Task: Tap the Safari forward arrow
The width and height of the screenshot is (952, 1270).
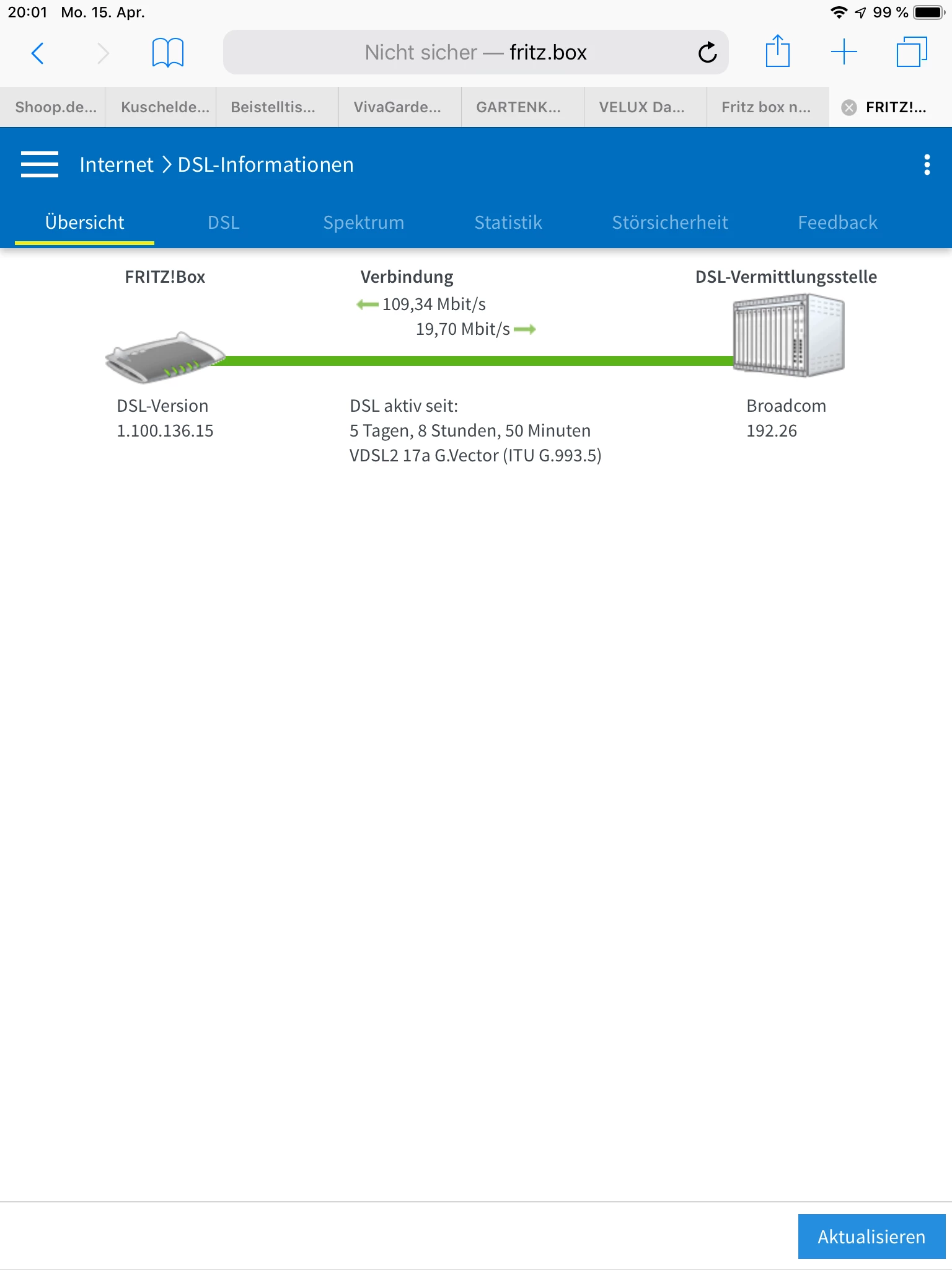Action: [103, 53]
